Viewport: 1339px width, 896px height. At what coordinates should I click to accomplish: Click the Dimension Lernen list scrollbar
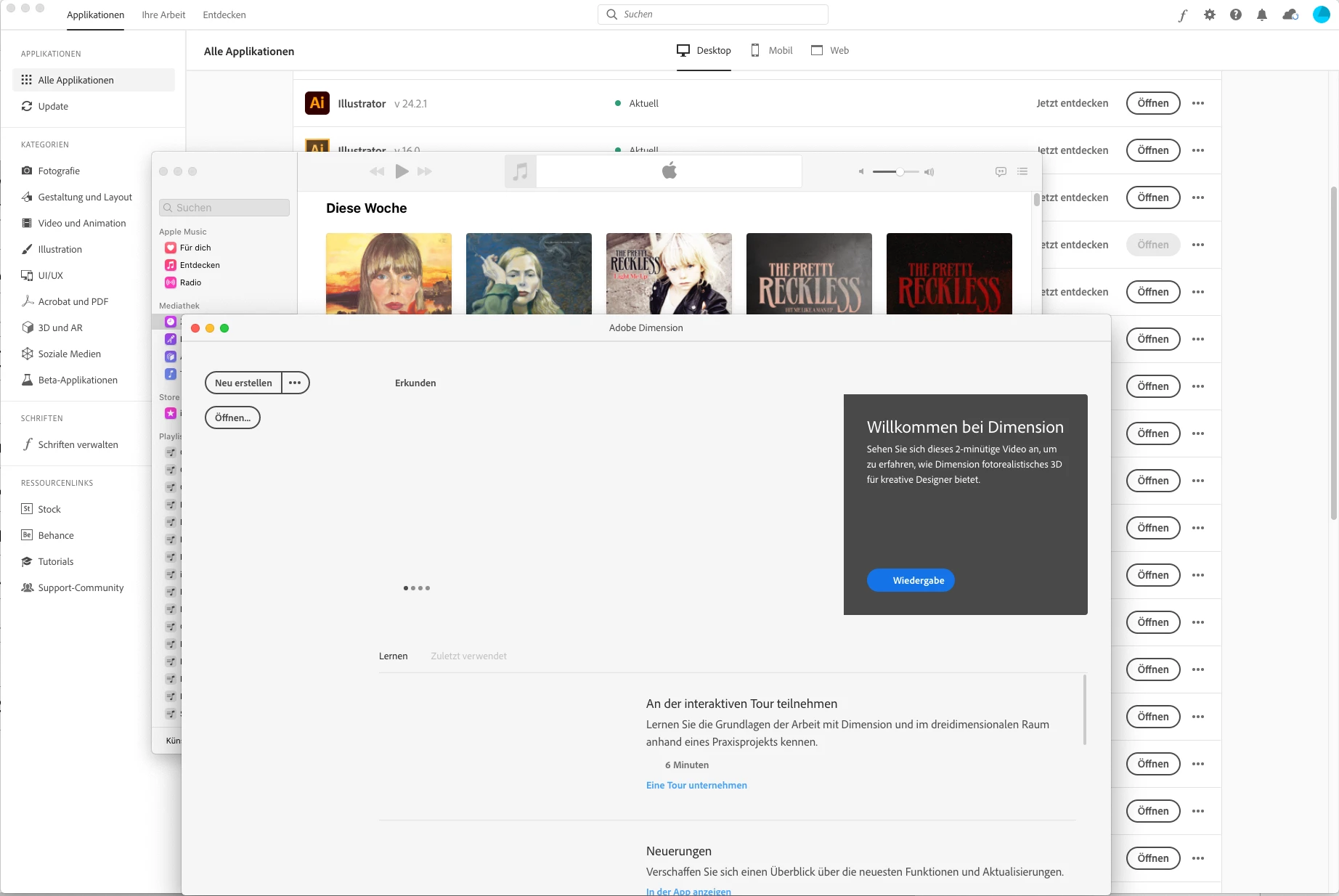click(x=1085, y=710)
